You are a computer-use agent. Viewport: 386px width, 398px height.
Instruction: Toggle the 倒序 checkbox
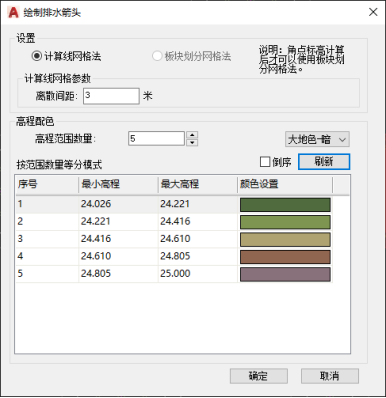(x=265, y=162)
